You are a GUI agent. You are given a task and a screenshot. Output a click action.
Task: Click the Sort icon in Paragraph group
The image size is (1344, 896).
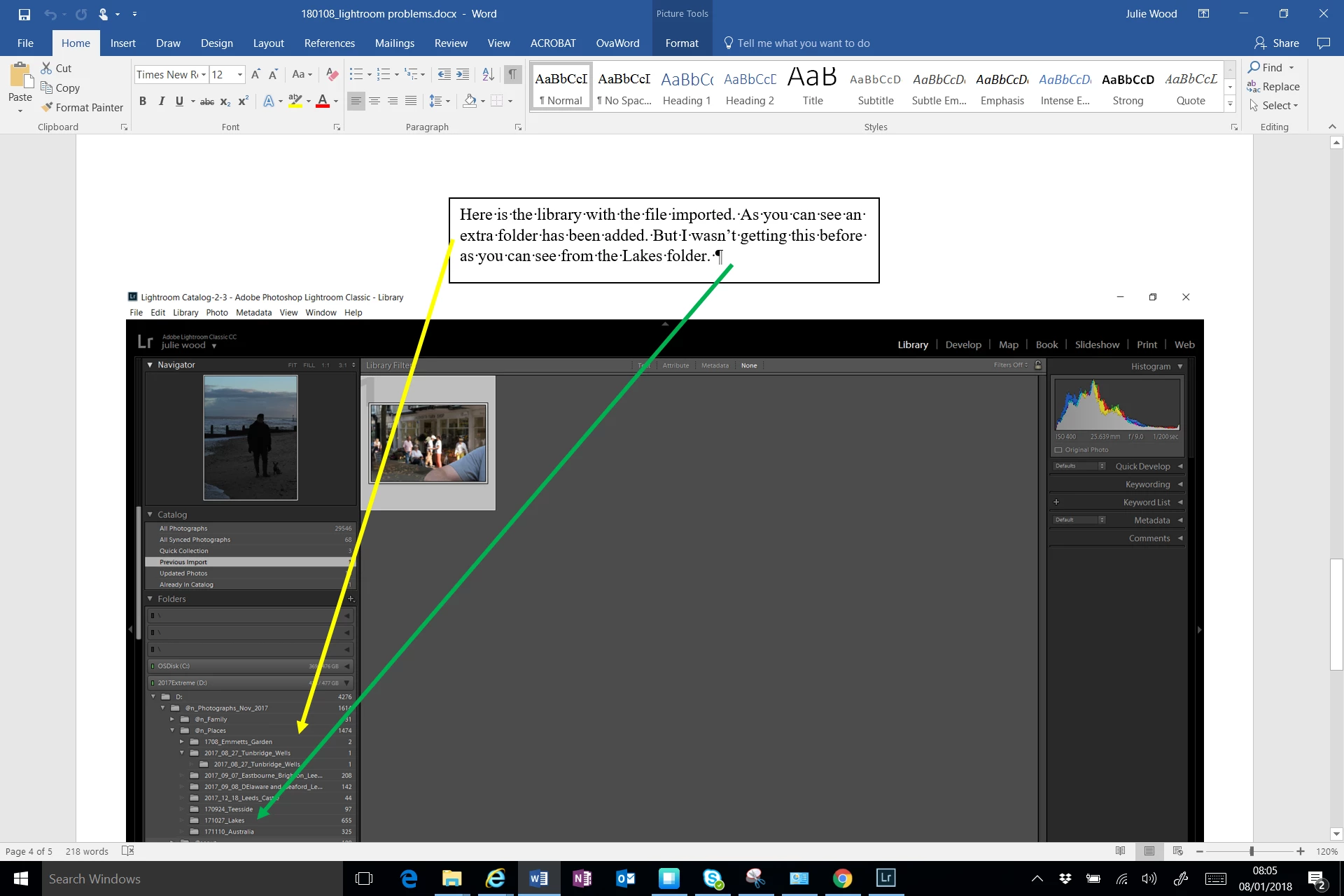point(489,74)
